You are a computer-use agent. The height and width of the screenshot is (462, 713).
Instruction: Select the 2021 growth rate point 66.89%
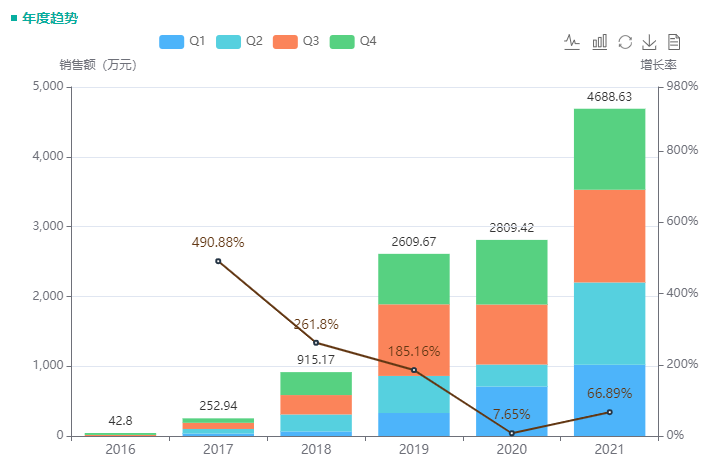click(609, 412)
